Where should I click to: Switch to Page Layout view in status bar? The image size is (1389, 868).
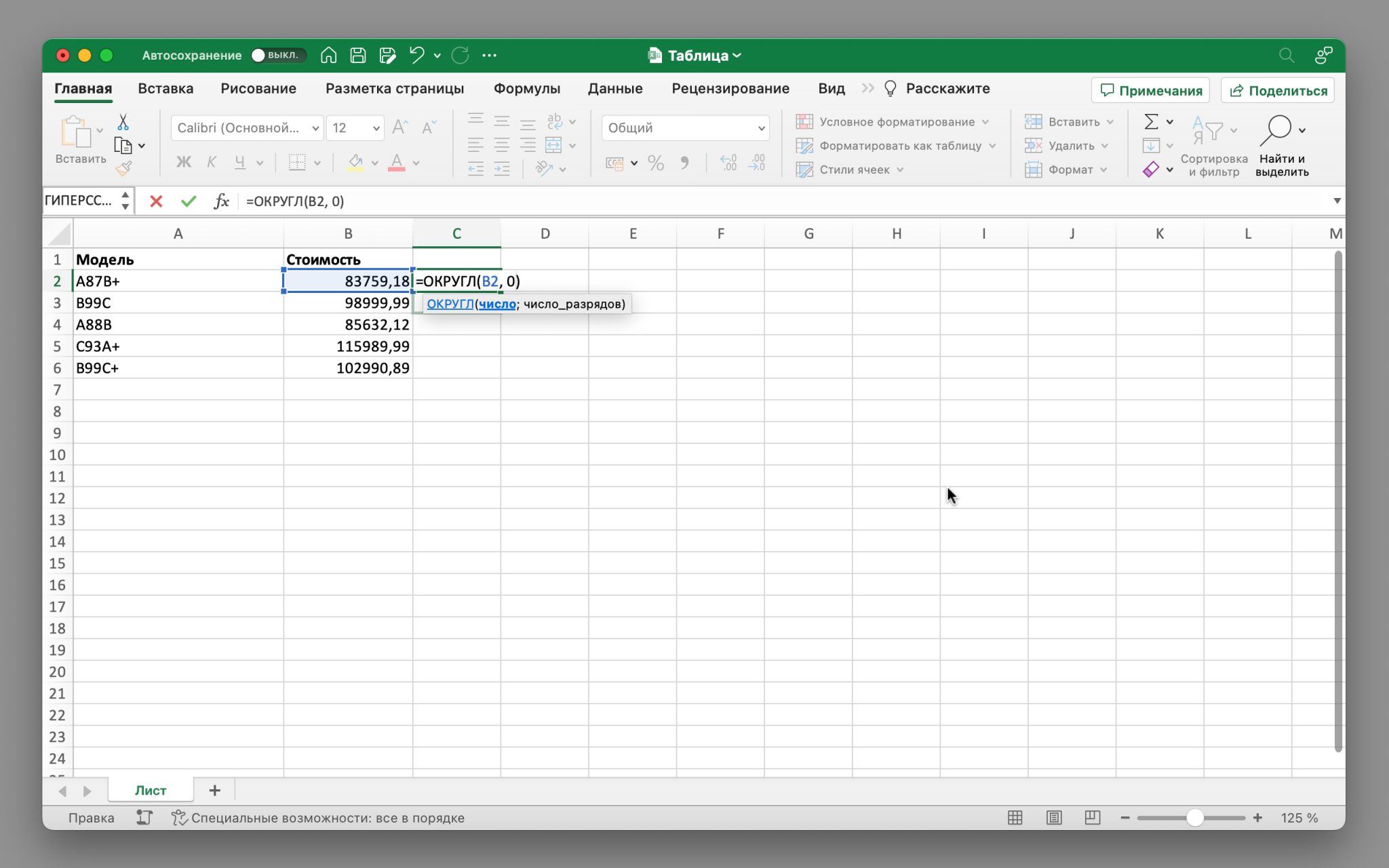(1054, 818)
